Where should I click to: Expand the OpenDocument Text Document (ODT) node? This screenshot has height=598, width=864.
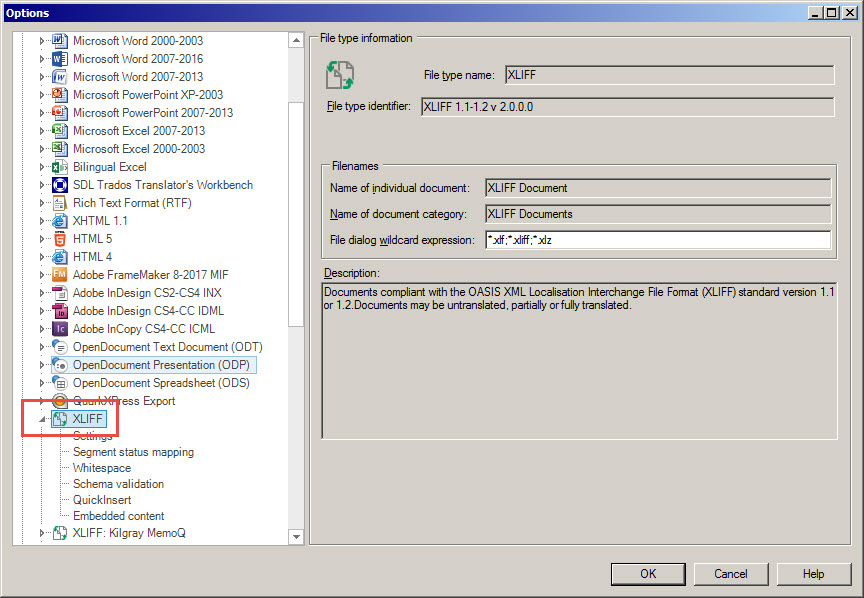(42, 347)
